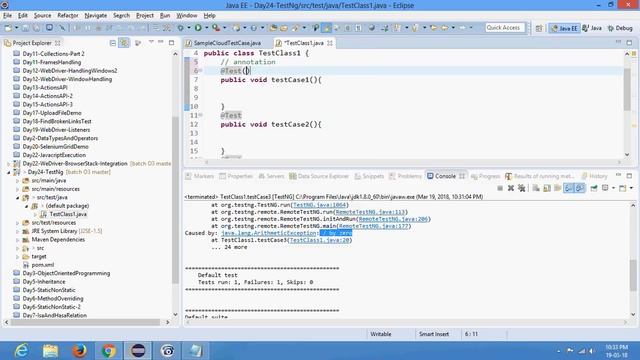
Task: Close the TestClass1.java editor tab
Action: [x=329, y=43]
